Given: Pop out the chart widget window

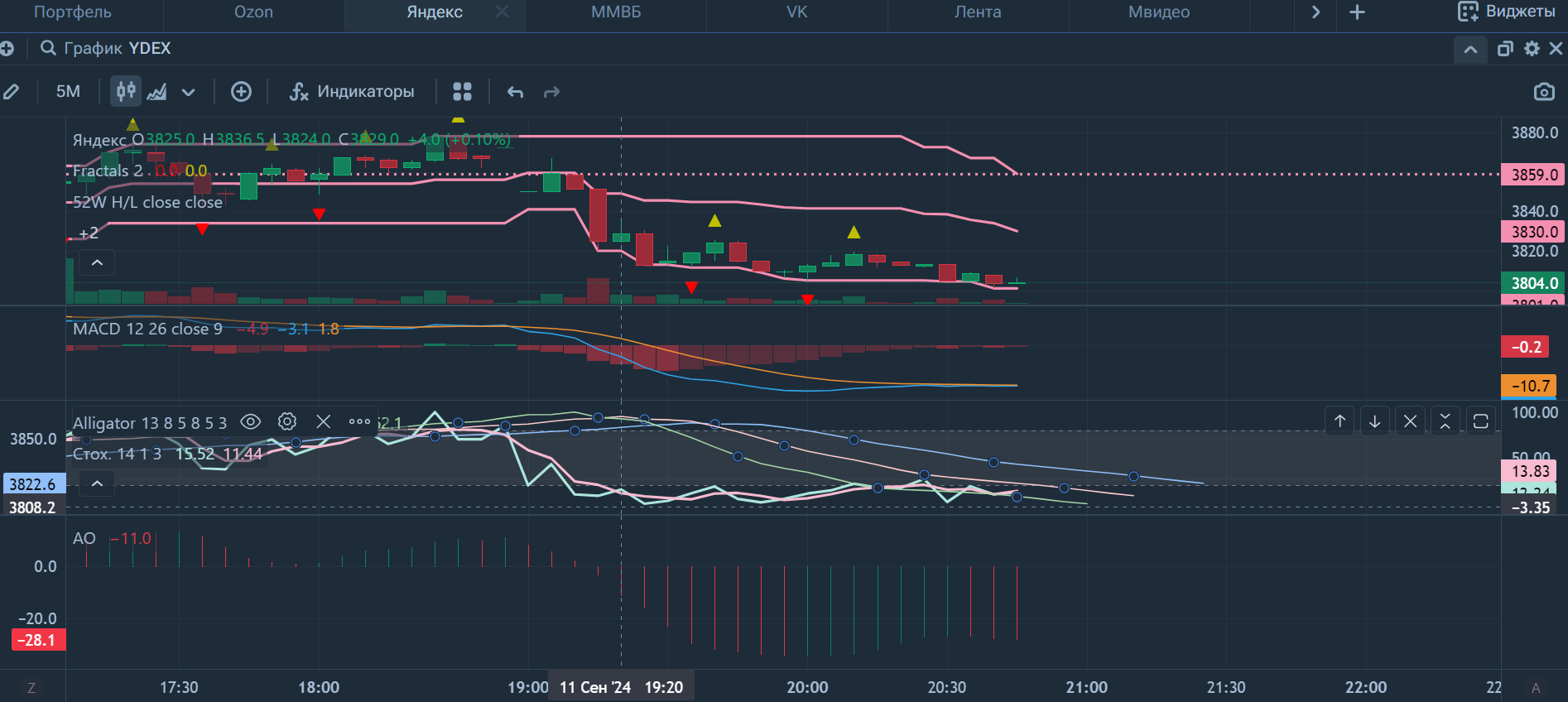Looking at the screenshot, I should click(x=1505, y=49).
